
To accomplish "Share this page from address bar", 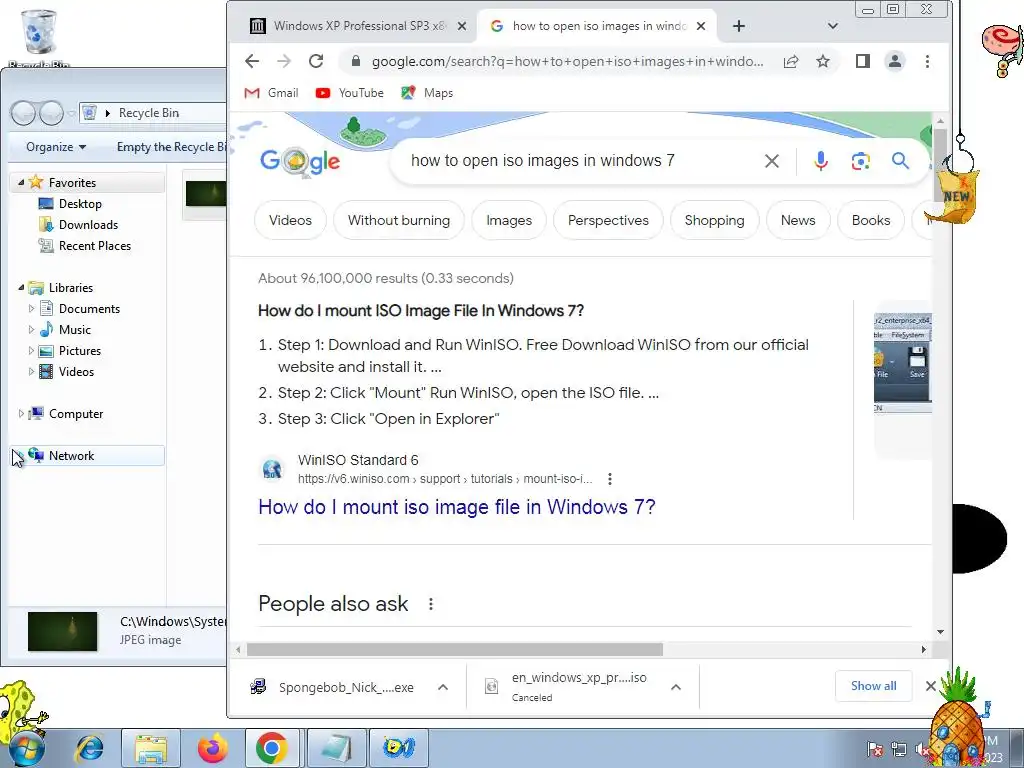I will tap(791, 61).
